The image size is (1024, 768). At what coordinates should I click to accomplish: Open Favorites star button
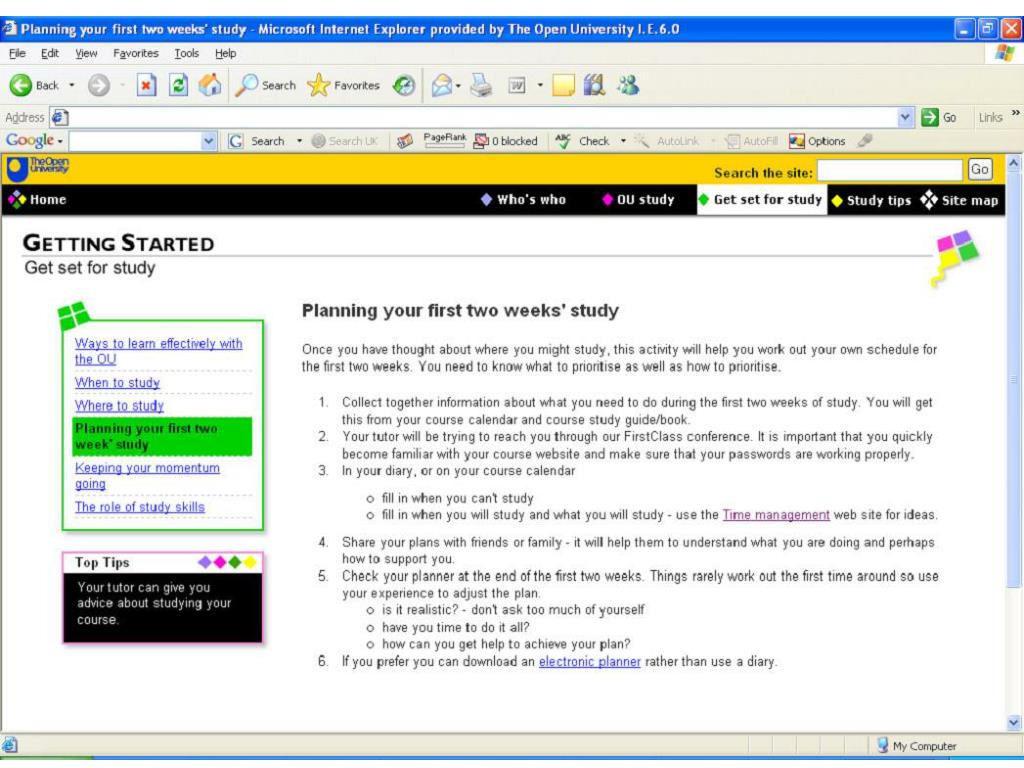coord(344,85)
